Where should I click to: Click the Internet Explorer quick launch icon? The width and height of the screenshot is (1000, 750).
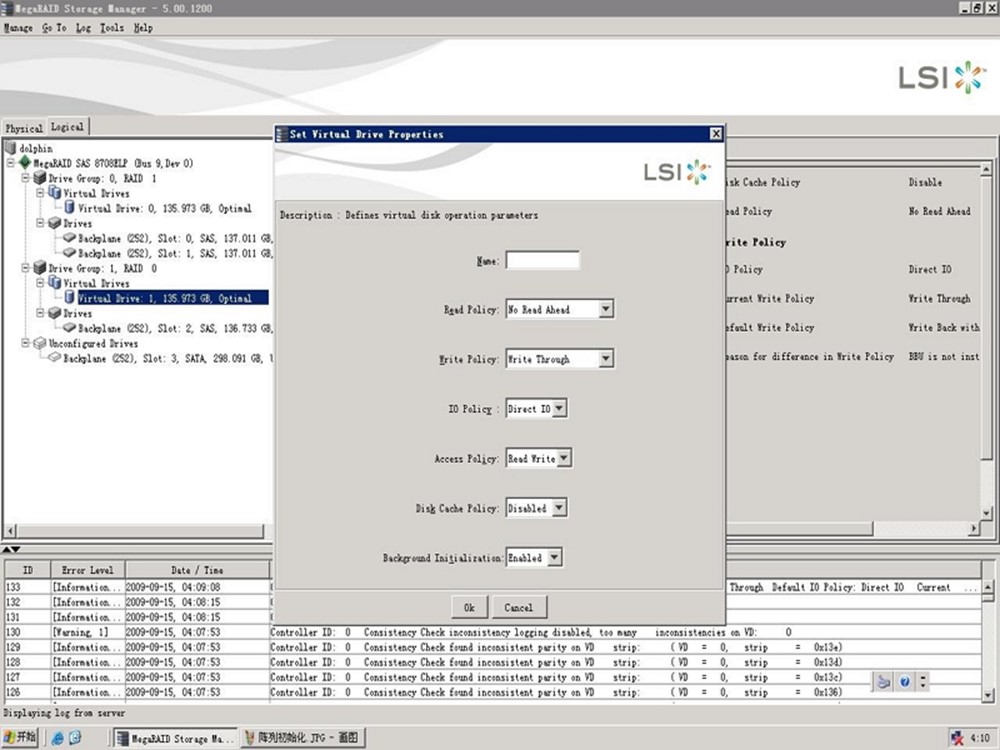click(x=57, y=738)
